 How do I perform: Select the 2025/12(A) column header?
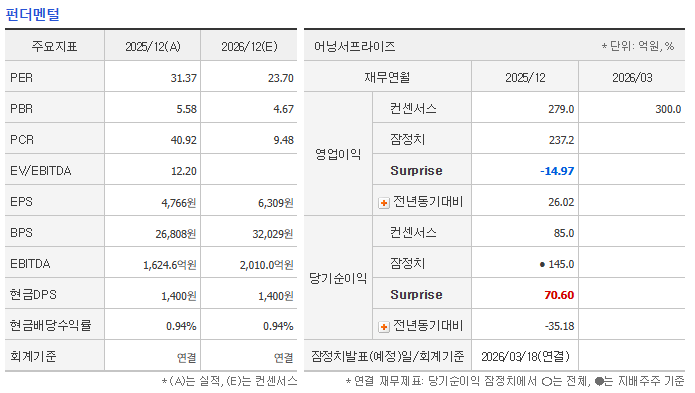[x=152, y=47]
